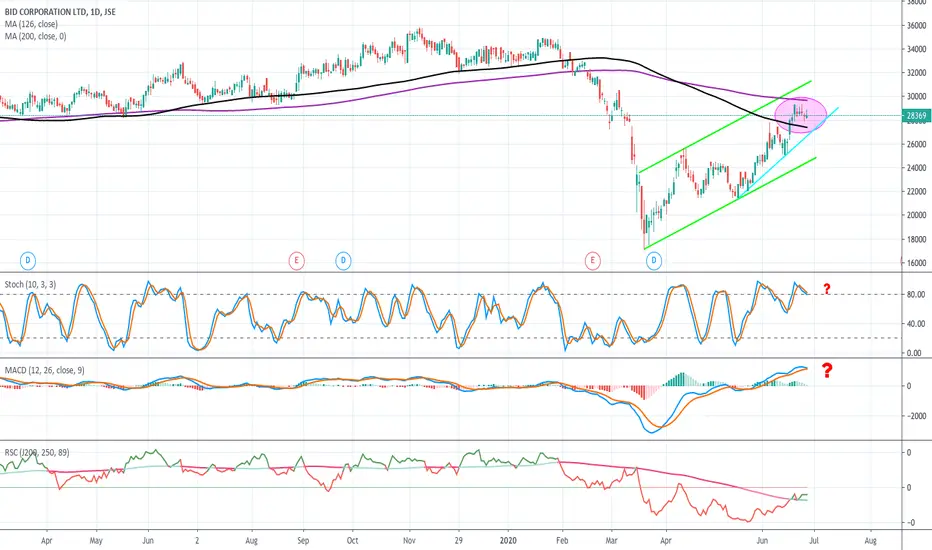Open the dividend D marker near late March 2020
The width and height of the screenshot is (932, 550).
click(654, 260)
